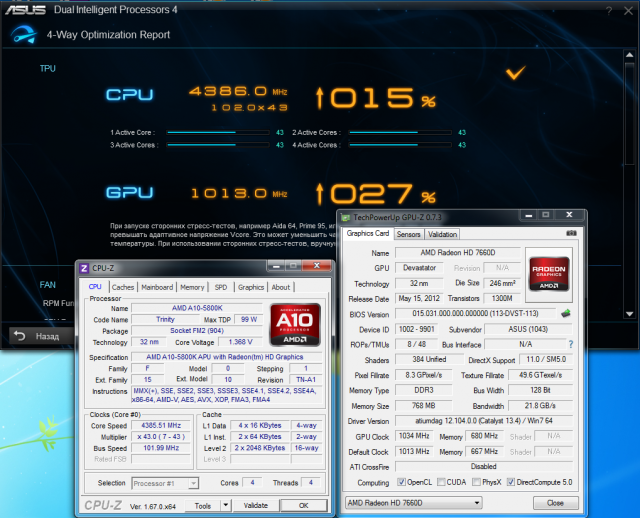Click the 4-Way Optimization speedometer icon
Screen dimensions: 640x518
click(x=23, y=35)
